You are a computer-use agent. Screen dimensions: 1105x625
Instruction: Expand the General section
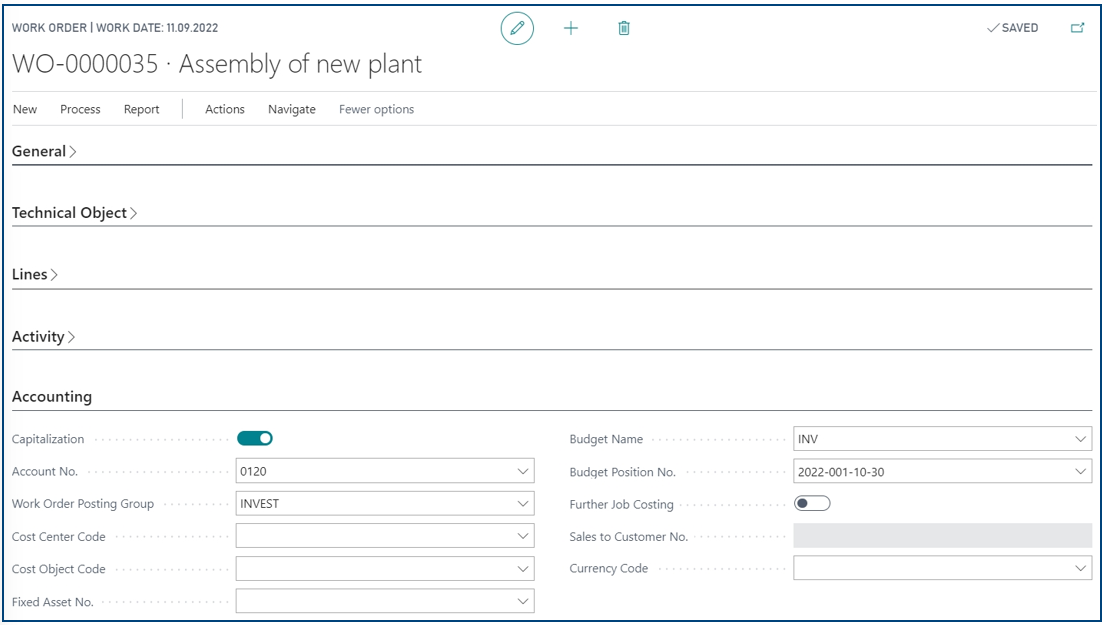(44, 151)
